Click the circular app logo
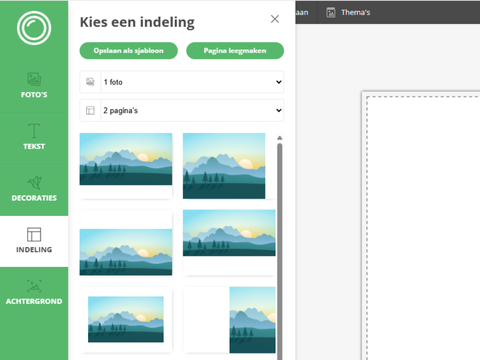 34,28
